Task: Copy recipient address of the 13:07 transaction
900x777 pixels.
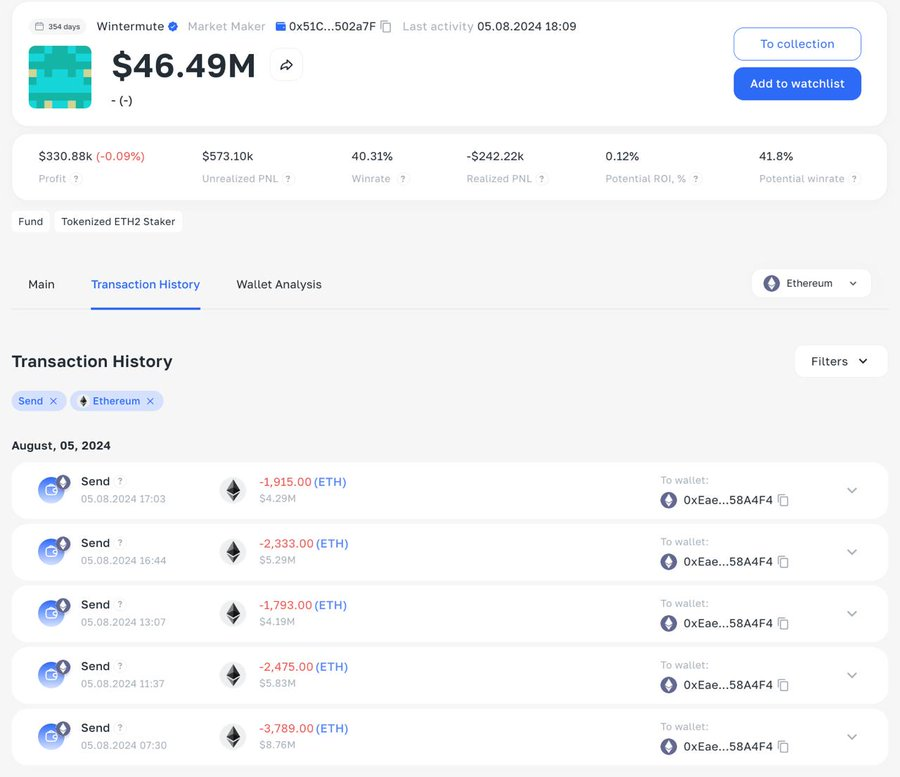Action: pos(783,623)
